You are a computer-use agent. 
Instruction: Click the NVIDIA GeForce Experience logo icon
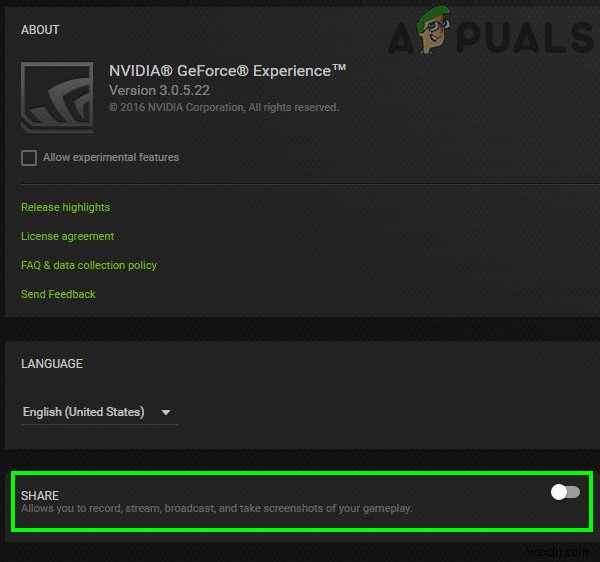pos(57,97)
